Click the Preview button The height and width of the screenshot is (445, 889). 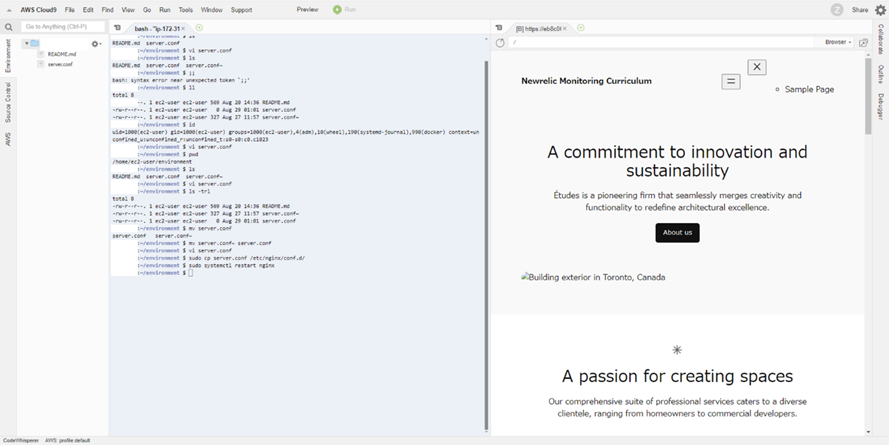click(x=307, y=10)
